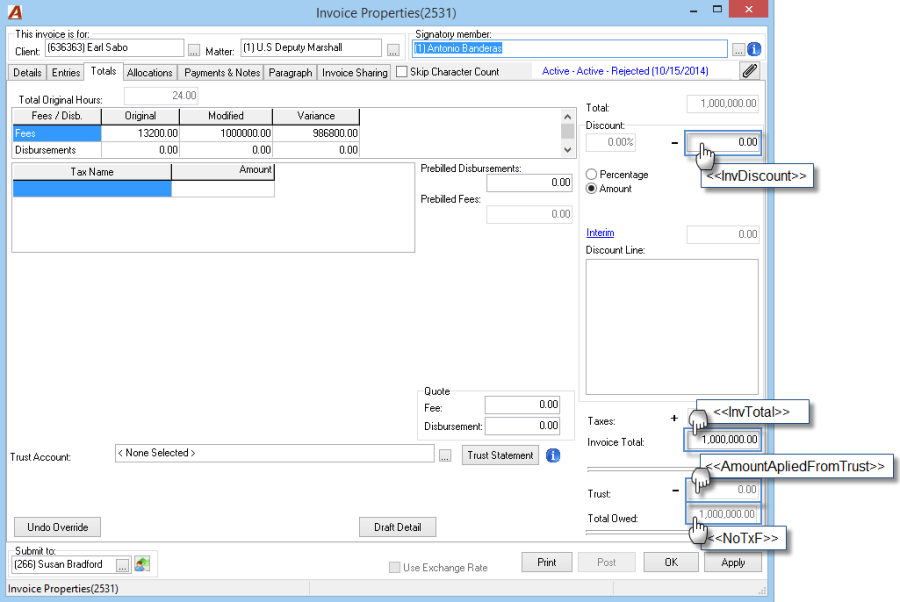Click the Quote Disbursement input field
Screen dimensions: 900x602
[x=522, y=426]
